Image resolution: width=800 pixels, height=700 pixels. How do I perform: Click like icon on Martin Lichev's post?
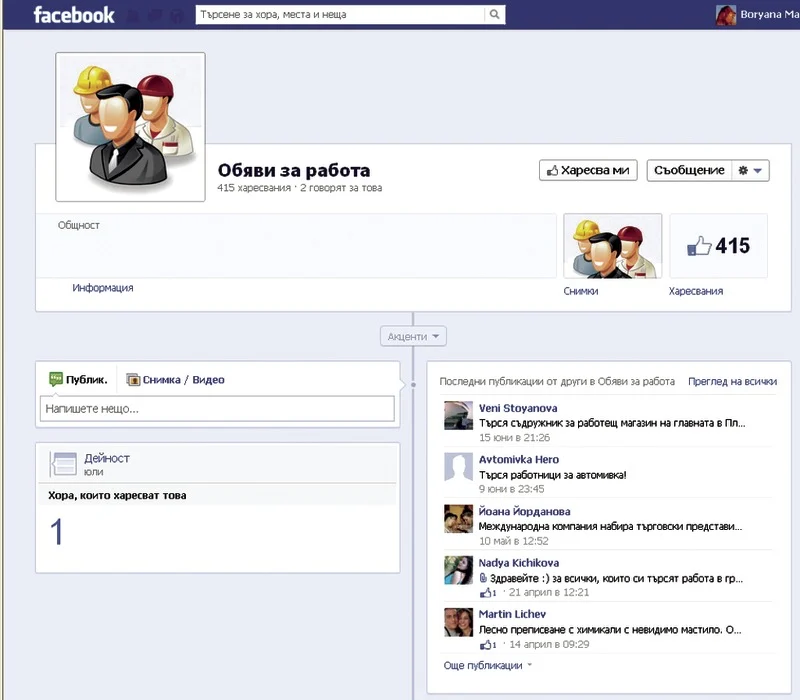[x=485, y=644]
